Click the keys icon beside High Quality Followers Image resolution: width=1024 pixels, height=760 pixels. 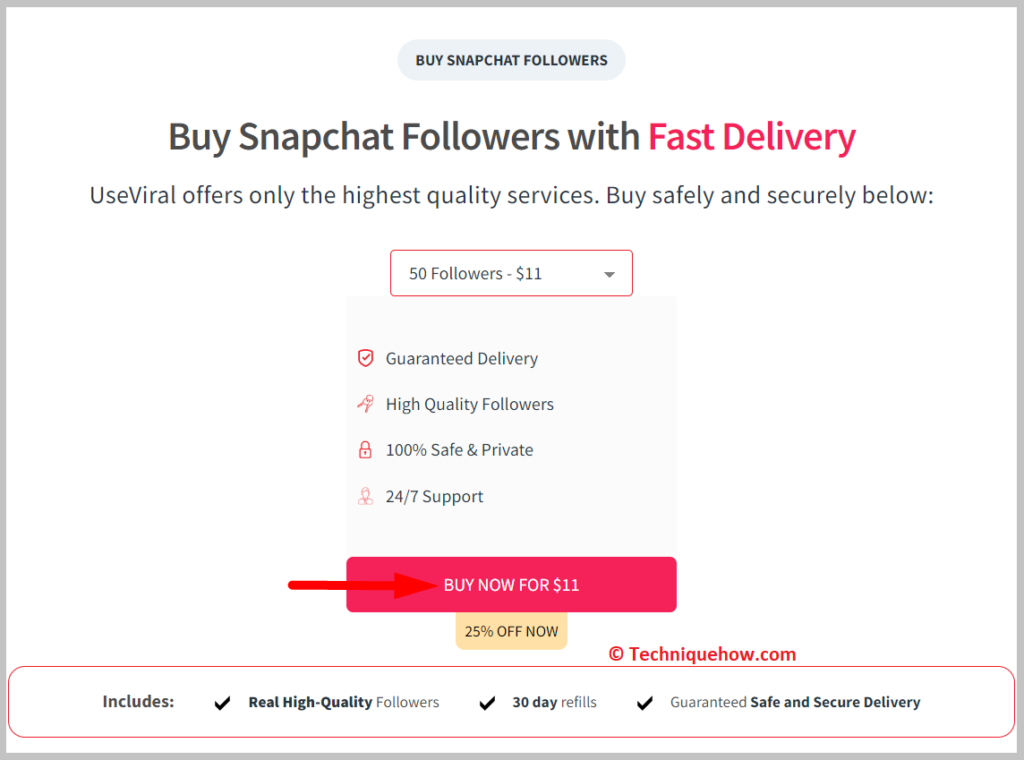click(366, 404)
